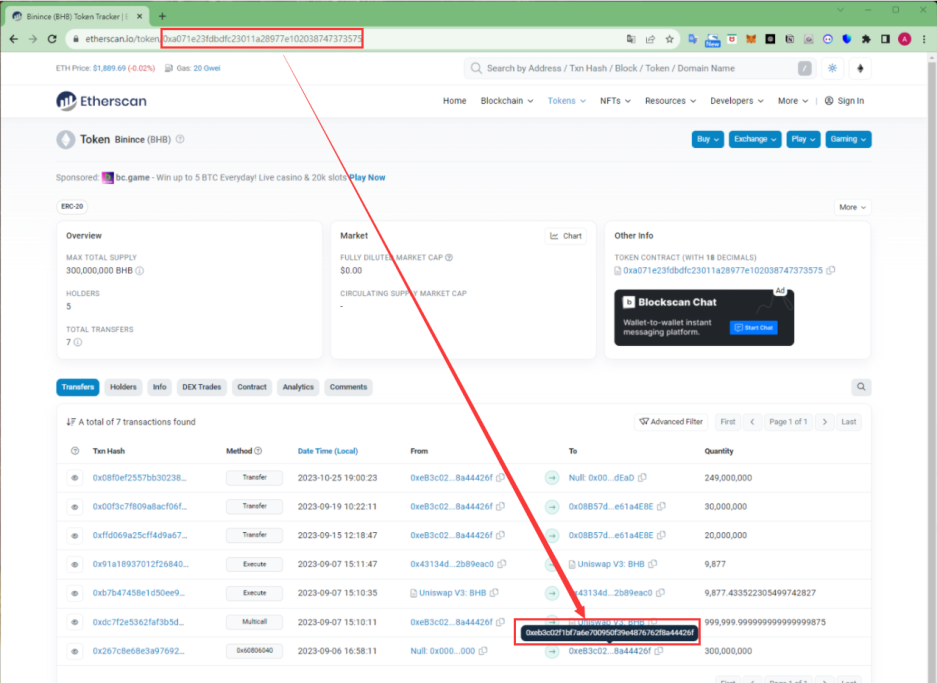Click the share page icon in address bar
Viewport: 937px width, 683px height.
point(650,39)
